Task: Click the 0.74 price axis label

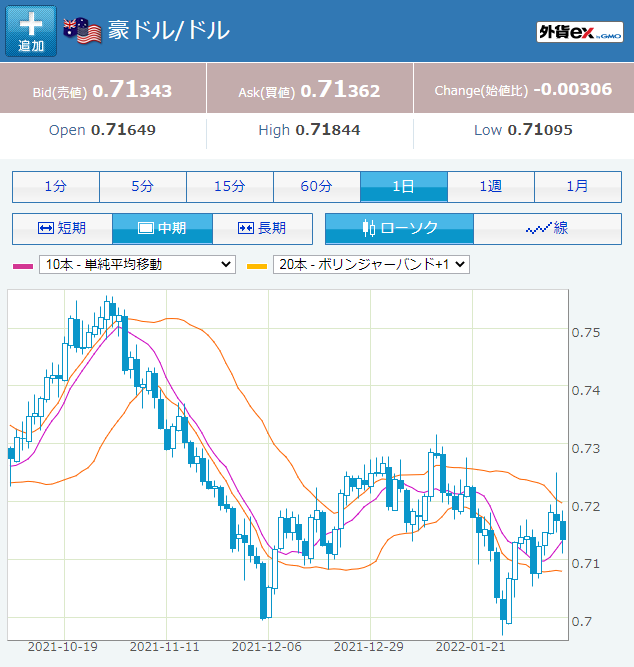Action: pos(586,391)
